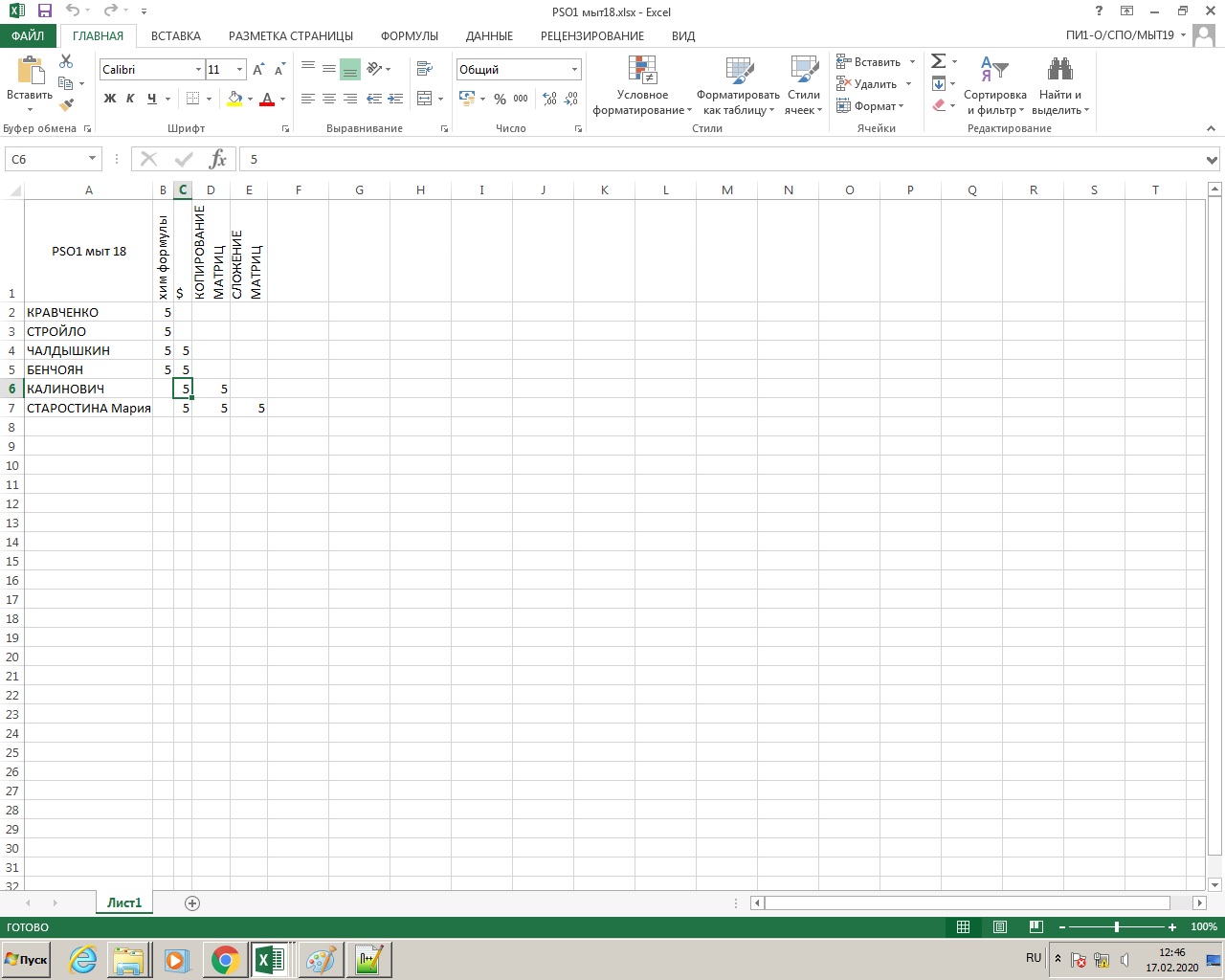Click the Пуск start button
1225x980 pixels.
(x=27, y=959)
